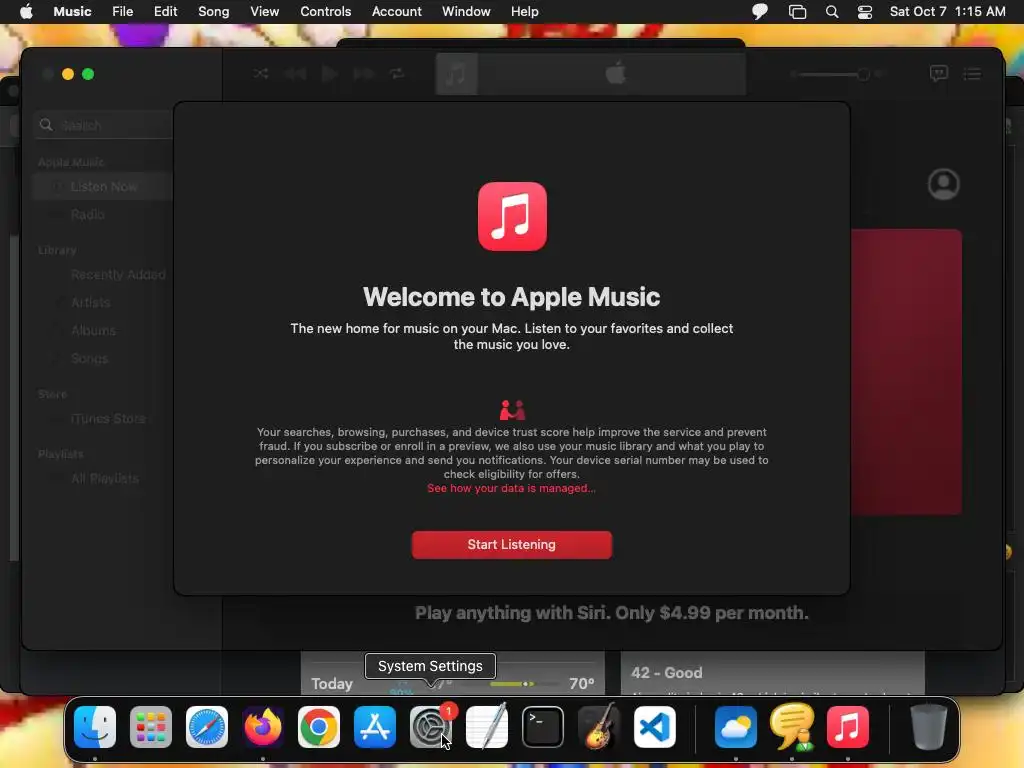Image resolution: width=1024 pixels, height=768 pixels.
Task: Toggle shuffle in Music toolbar
Action: pos(261,74)
